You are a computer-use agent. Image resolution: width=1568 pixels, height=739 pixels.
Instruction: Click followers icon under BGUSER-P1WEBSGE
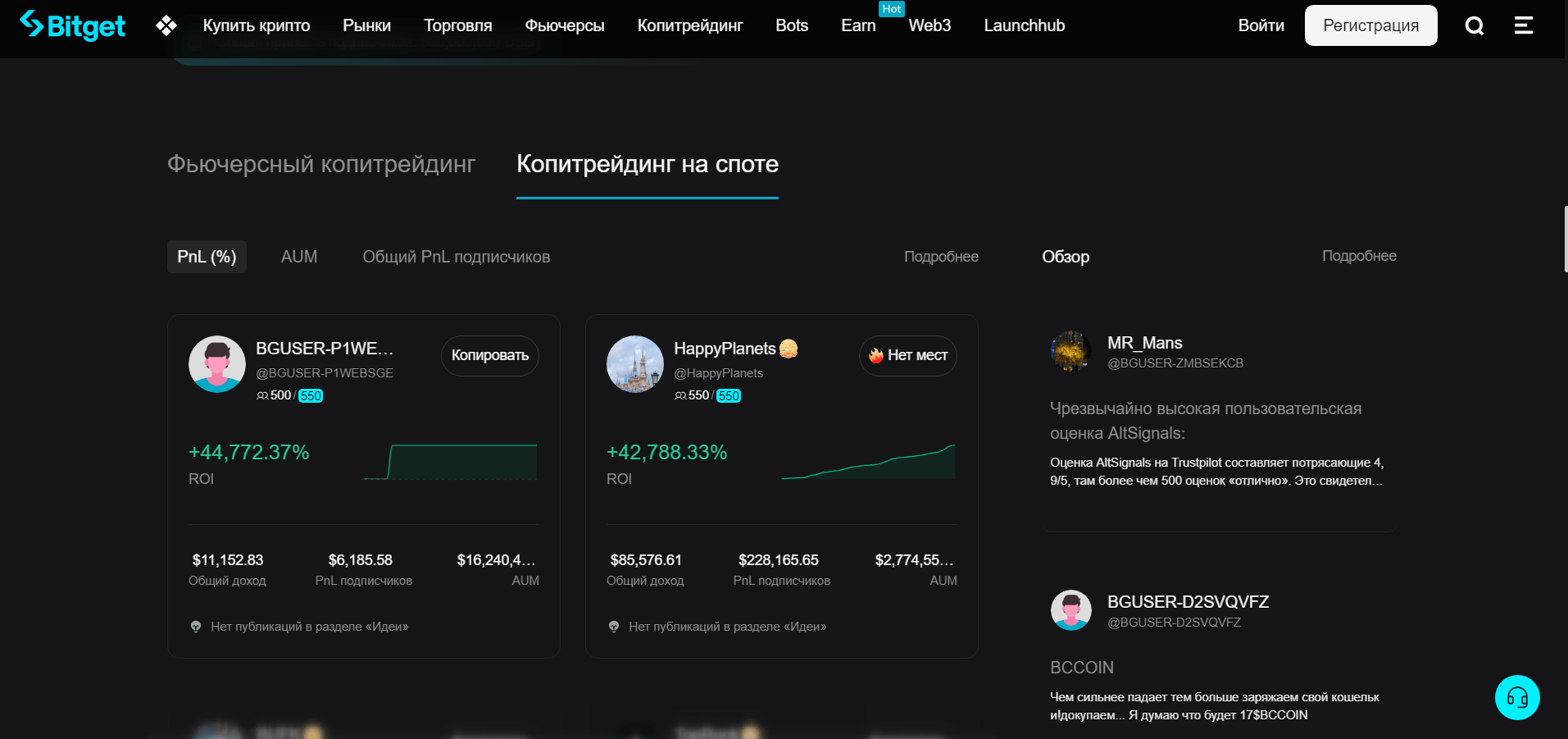point(262,395)
